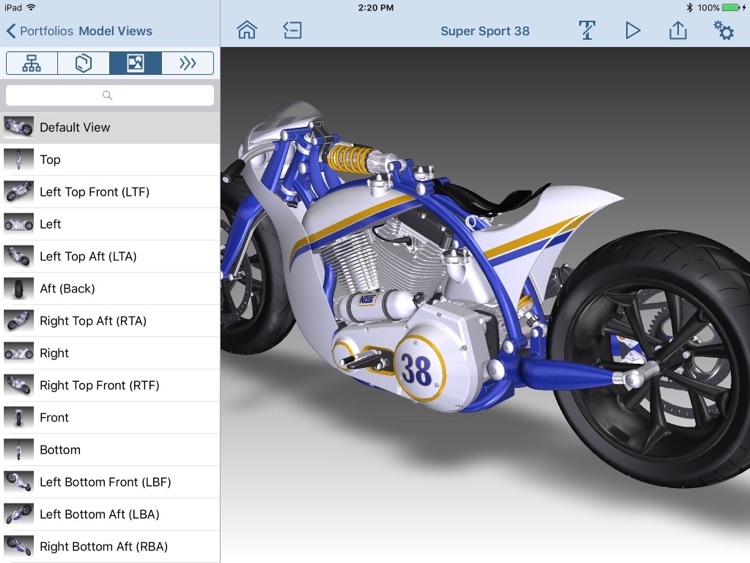
Task: Tap the Home icon
Action: 247,30
